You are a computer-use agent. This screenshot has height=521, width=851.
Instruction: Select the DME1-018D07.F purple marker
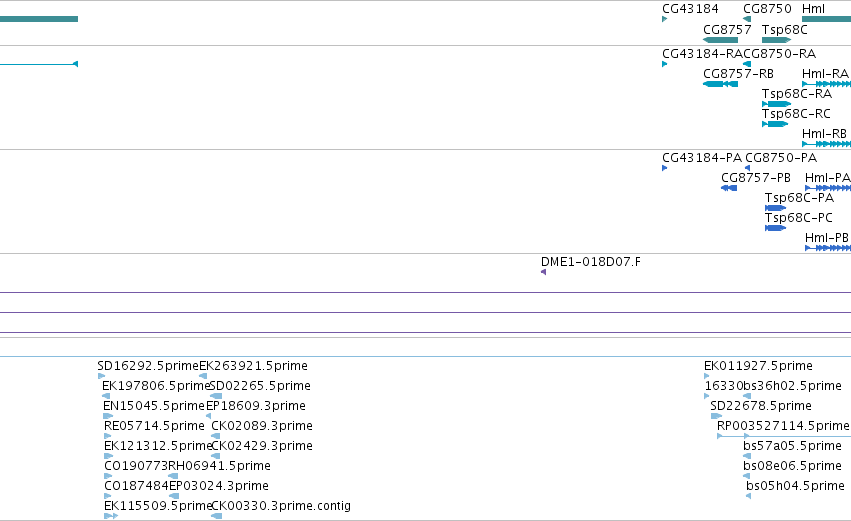pyautogui.click(x=543, y=272)
